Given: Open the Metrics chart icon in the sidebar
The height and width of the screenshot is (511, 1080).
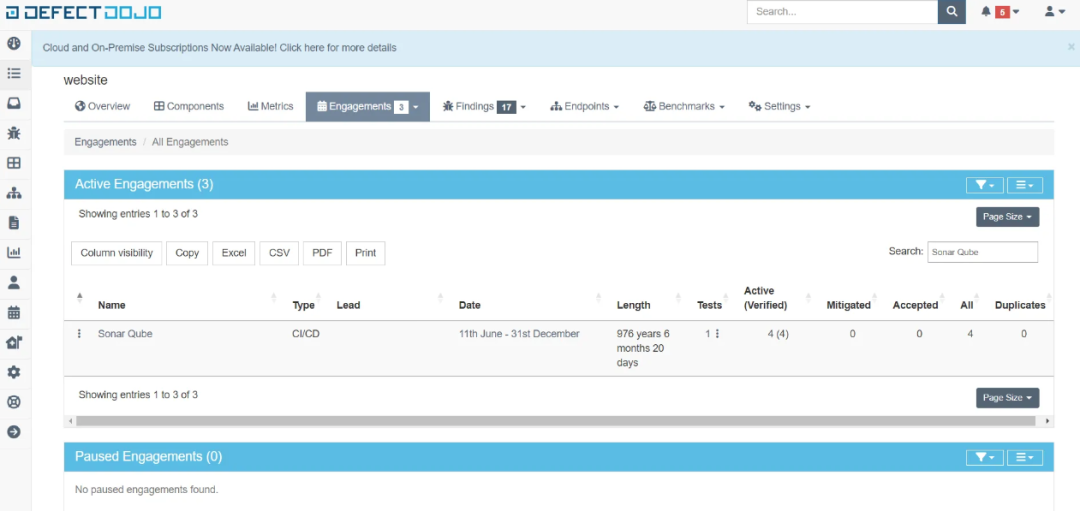Looking at the screenshot, I should [14, 253].
